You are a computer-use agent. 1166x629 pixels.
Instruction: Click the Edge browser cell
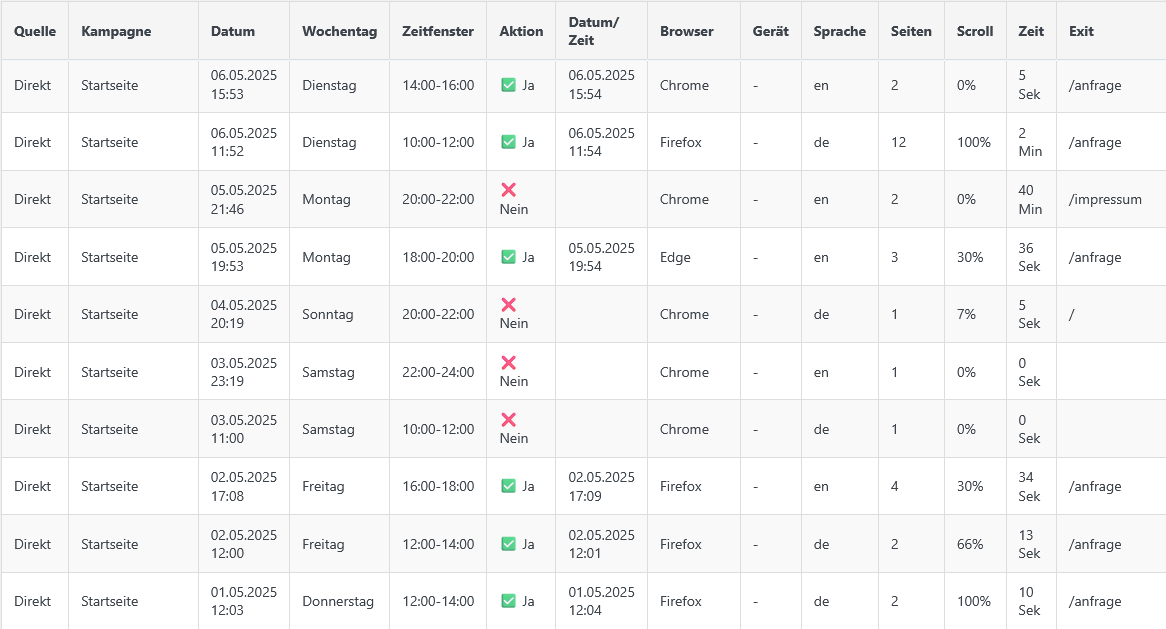(673, 258)
